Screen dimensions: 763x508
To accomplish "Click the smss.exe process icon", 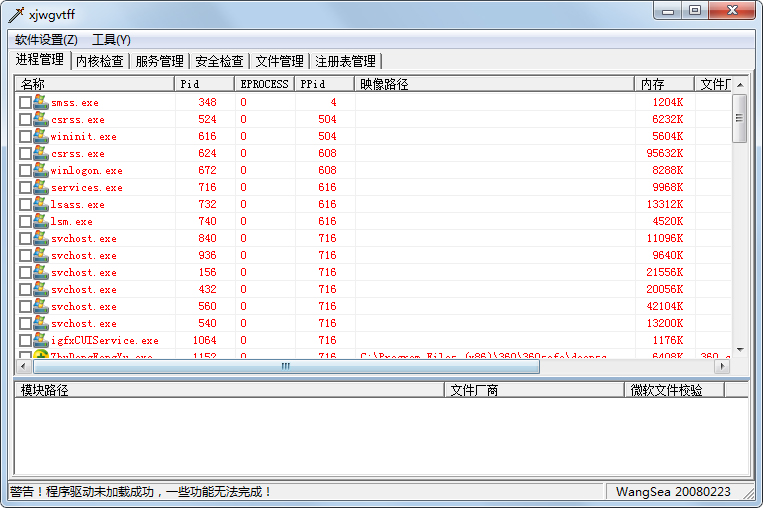I will click(x=41, y=102).
